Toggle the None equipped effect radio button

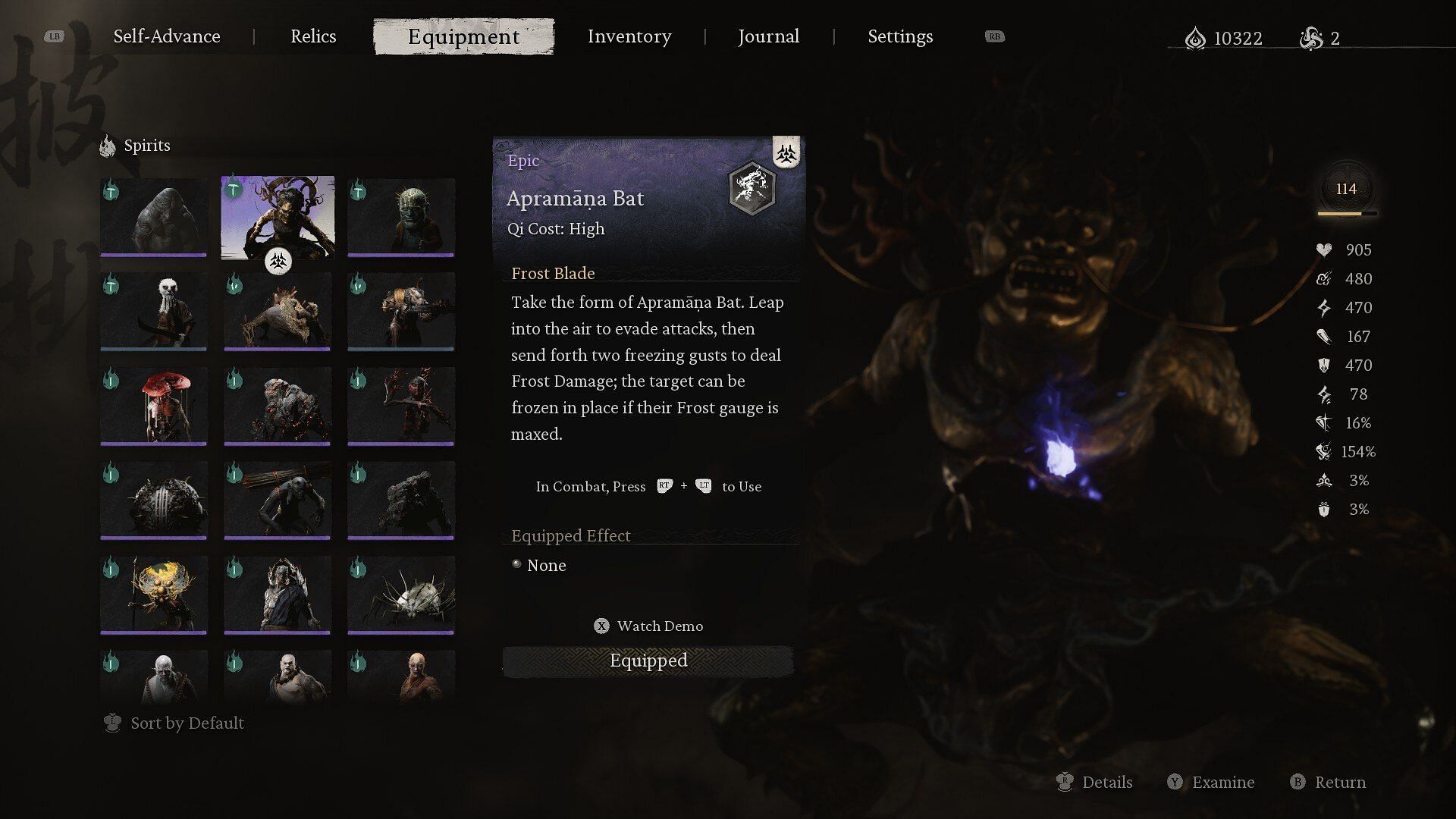point(515,566)
